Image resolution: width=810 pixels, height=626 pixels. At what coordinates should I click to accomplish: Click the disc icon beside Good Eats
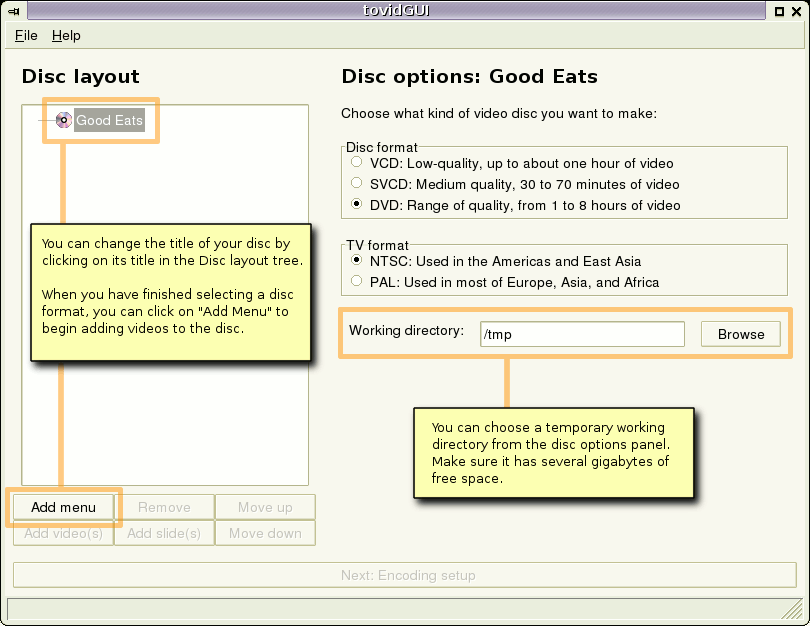(64, 120)
